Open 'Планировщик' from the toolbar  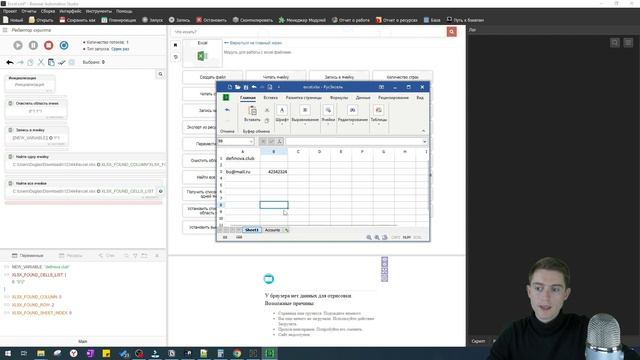tap(119, 20)
